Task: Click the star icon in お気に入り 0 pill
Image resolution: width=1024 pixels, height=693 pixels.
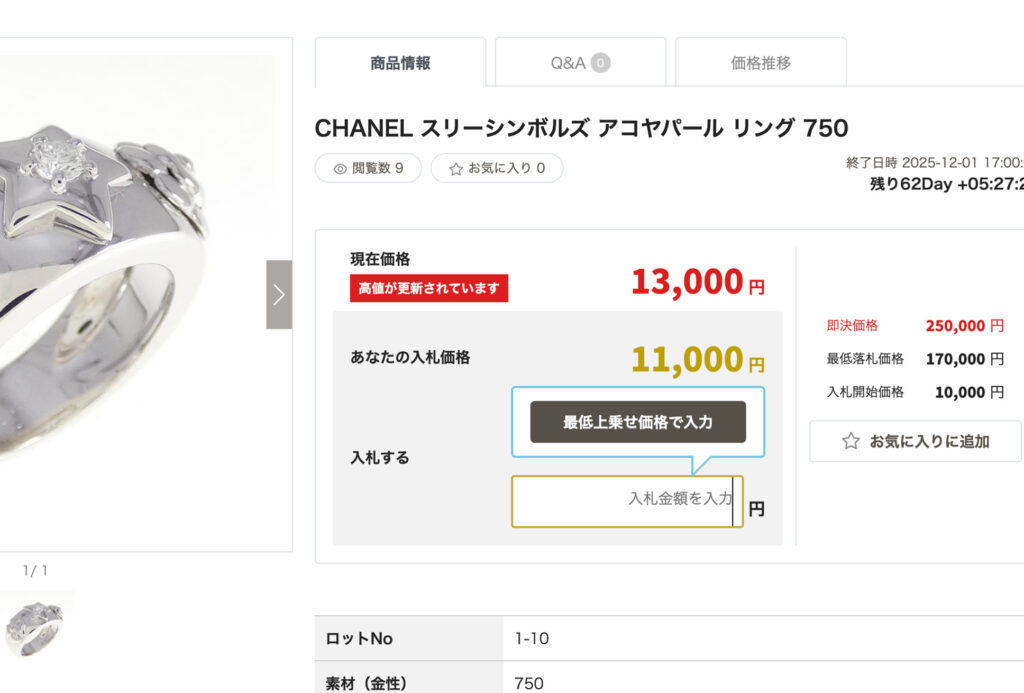Action: point(456,169)
